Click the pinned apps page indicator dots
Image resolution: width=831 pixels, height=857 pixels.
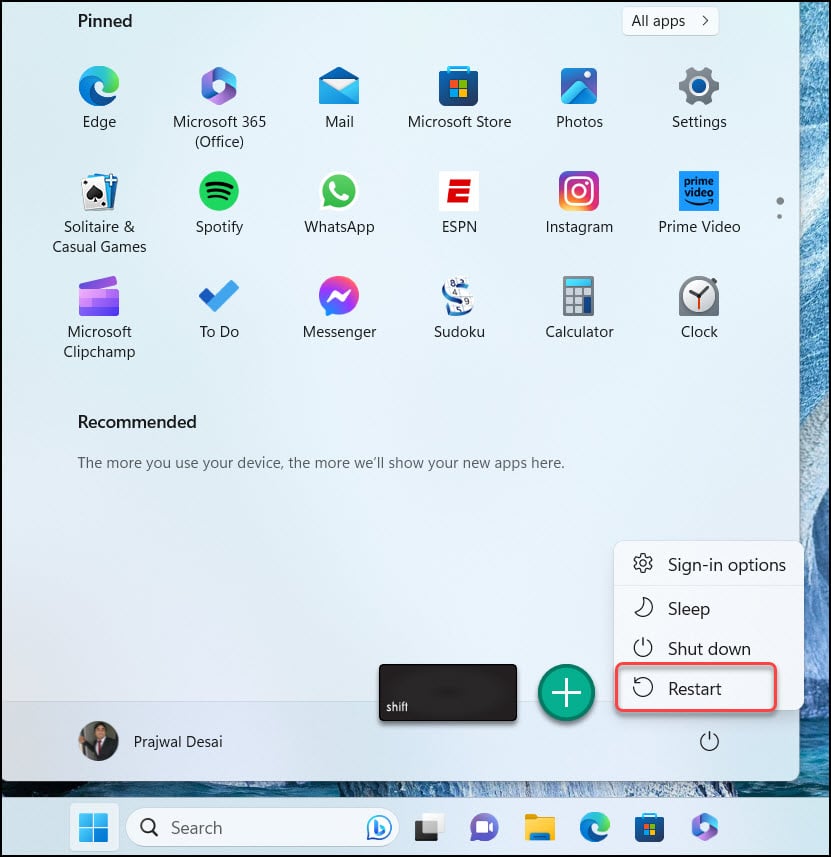780,208
